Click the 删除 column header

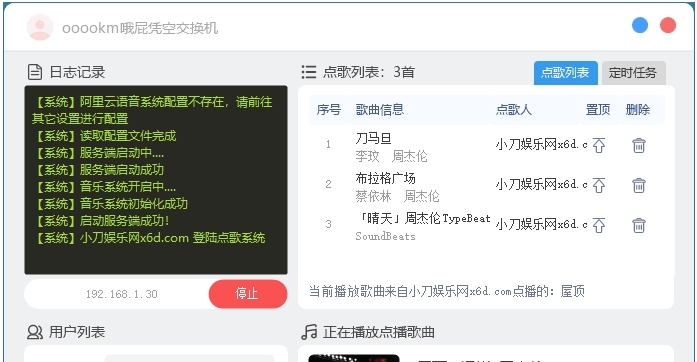[x=638, y=109]
